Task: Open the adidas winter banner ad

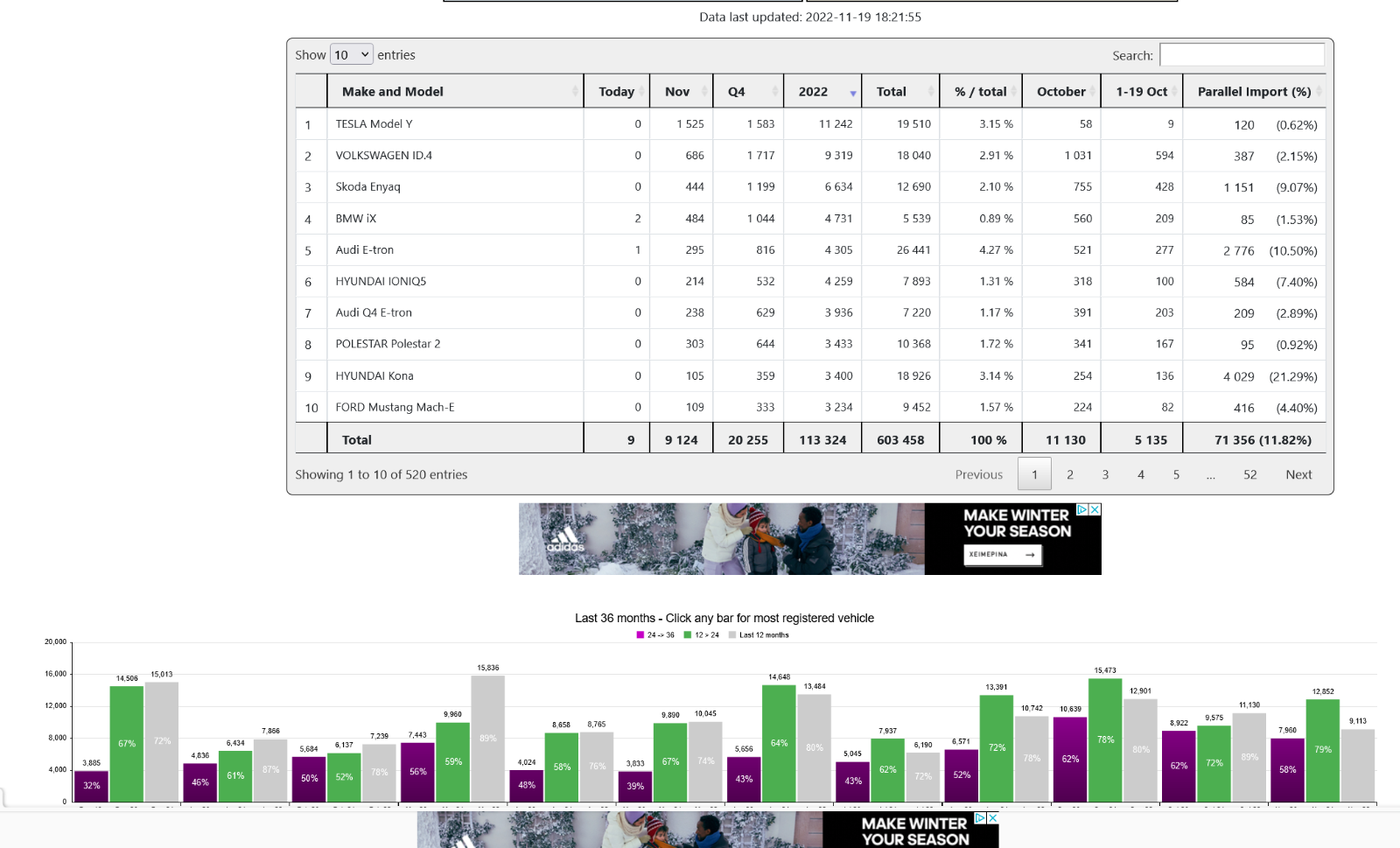Action: [x=810, y=538]
